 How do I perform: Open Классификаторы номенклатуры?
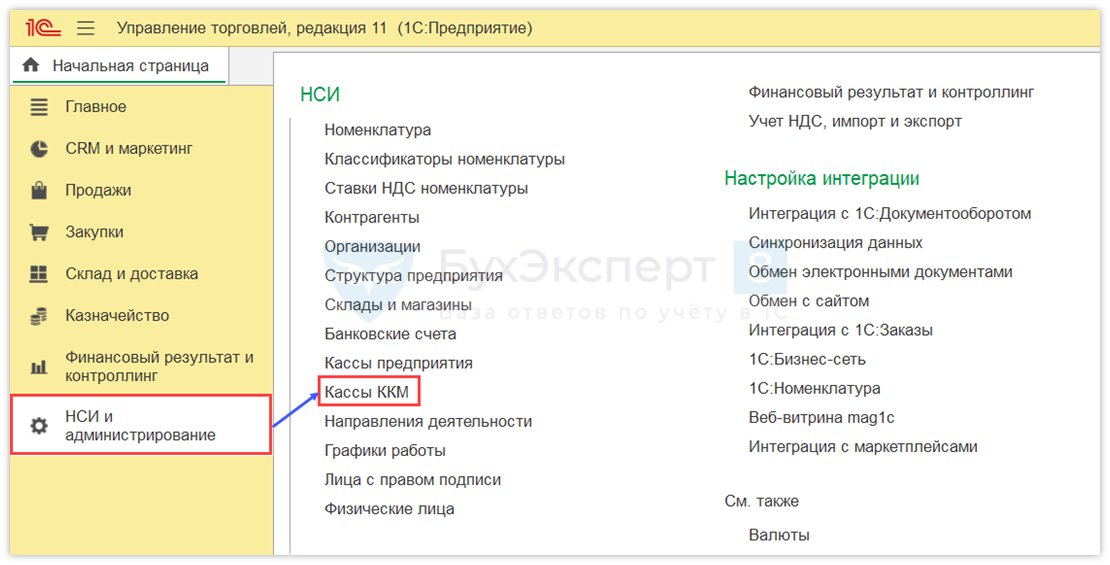click(x=445, y=159)
